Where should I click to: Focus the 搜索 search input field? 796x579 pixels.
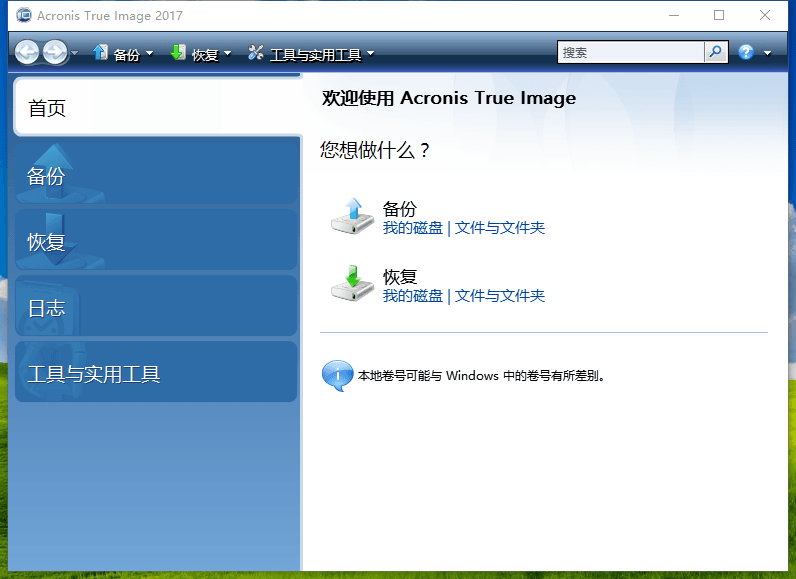(x=631, y=52)
